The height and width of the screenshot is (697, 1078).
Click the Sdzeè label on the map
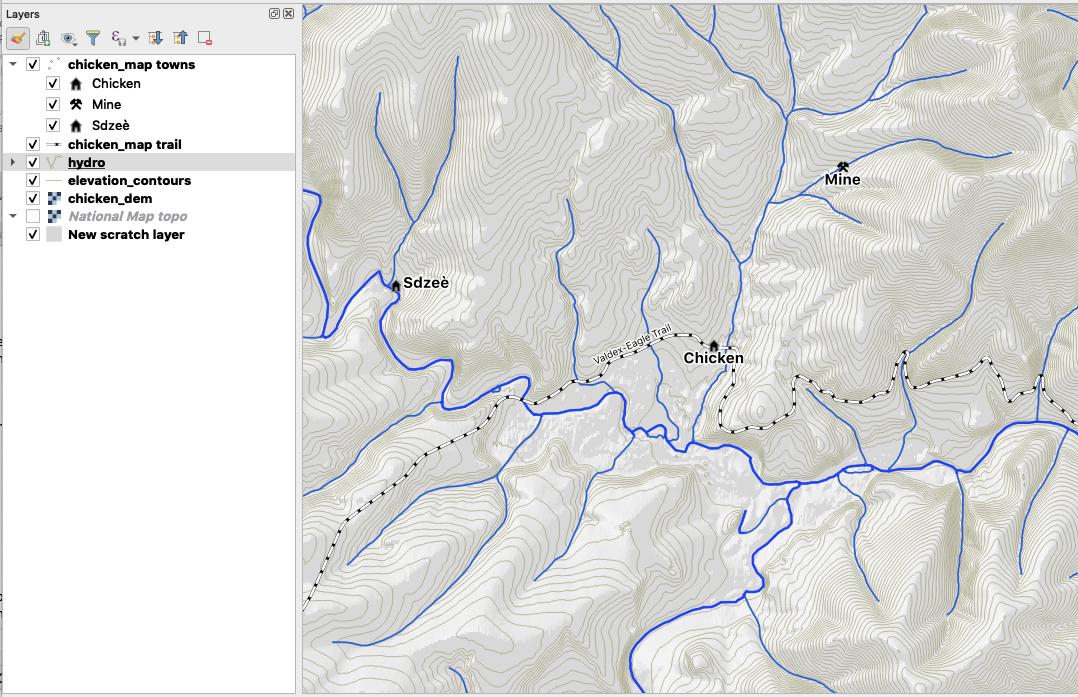coord(426,283)
